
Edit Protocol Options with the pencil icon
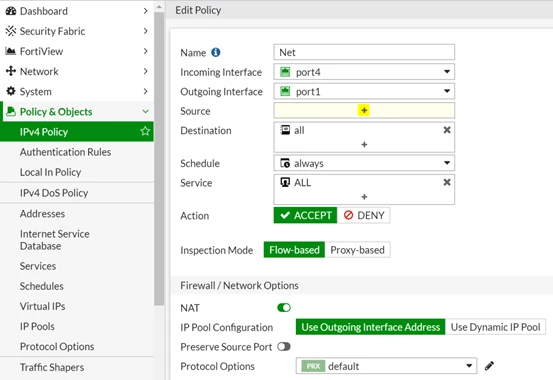click(489, 366)
